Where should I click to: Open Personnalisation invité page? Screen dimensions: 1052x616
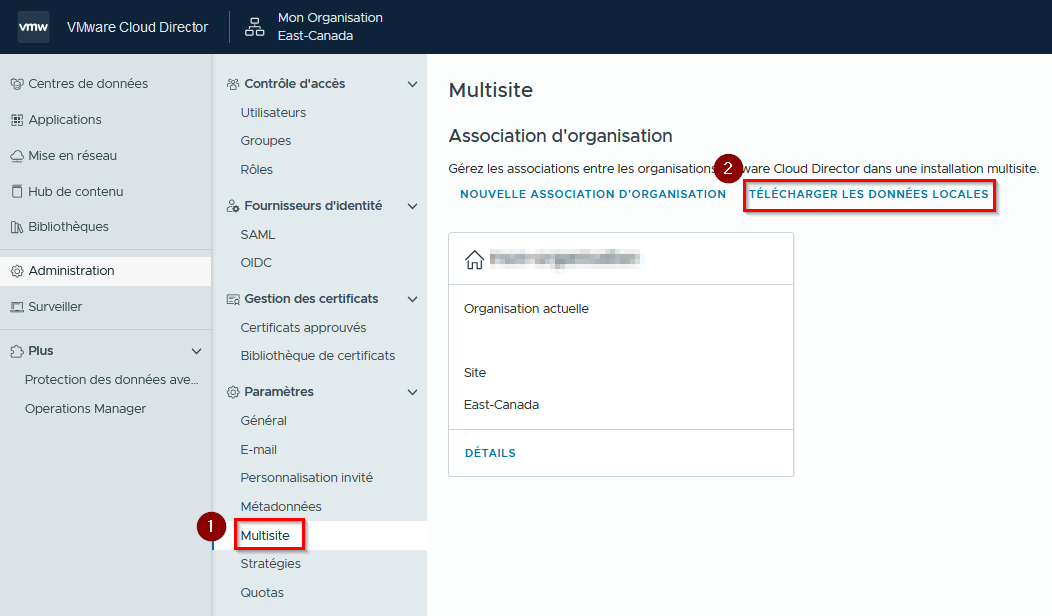[307, 478]
